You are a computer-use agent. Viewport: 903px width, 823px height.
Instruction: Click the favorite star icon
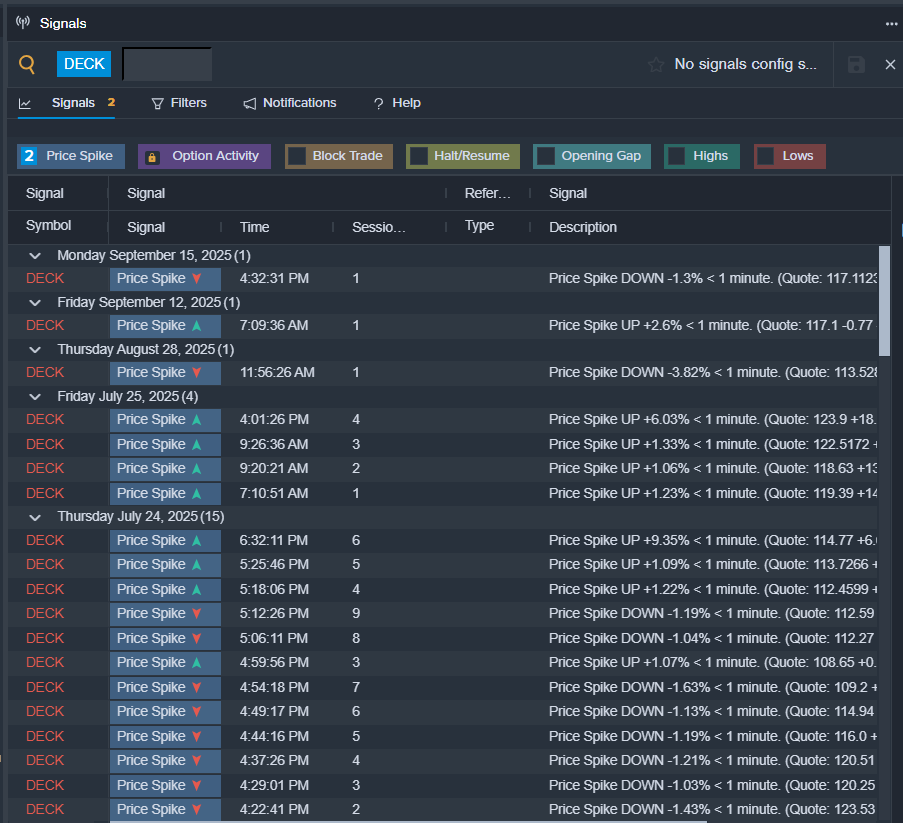coord(656,65)
